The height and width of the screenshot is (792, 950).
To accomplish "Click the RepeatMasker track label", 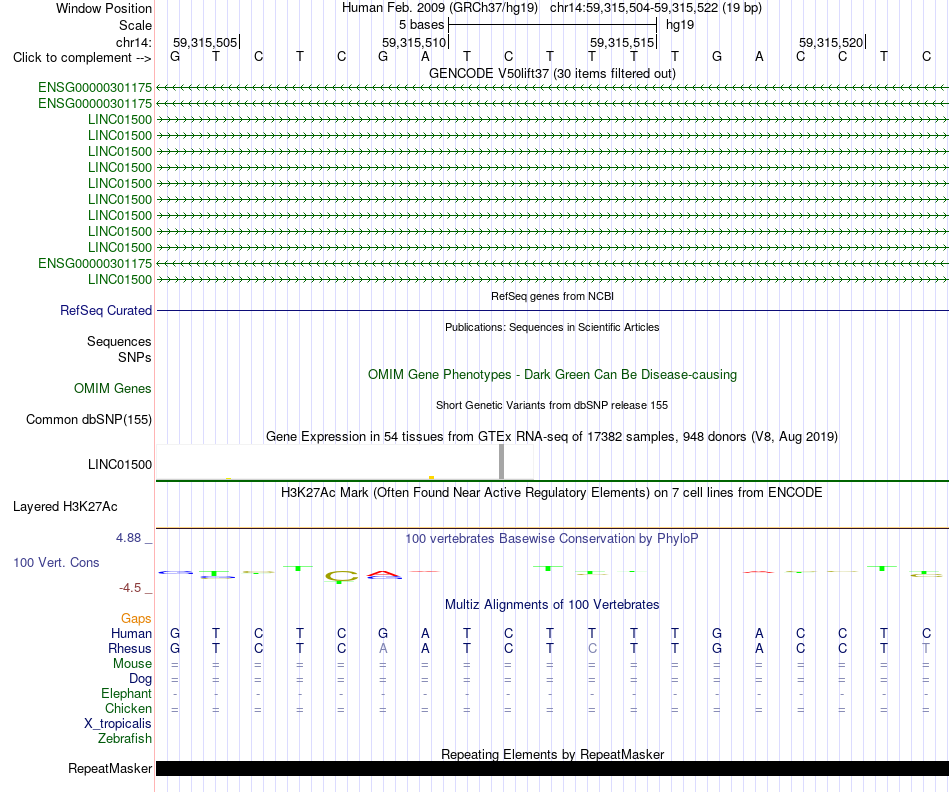I will pyautogui.click(x=110, y=769).
